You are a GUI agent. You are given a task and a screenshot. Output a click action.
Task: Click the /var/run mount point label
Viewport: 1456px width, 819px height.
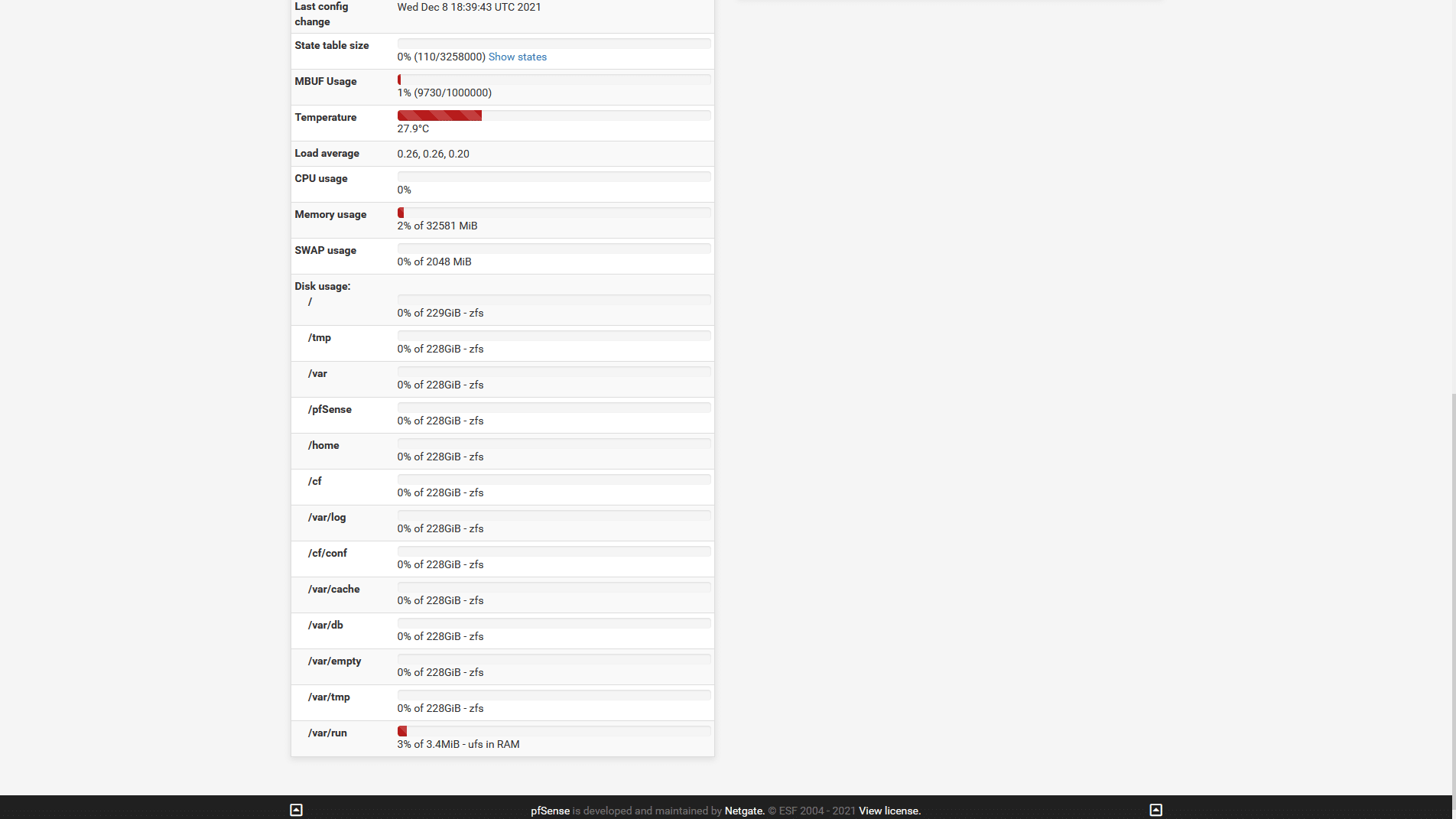point(327,733)
